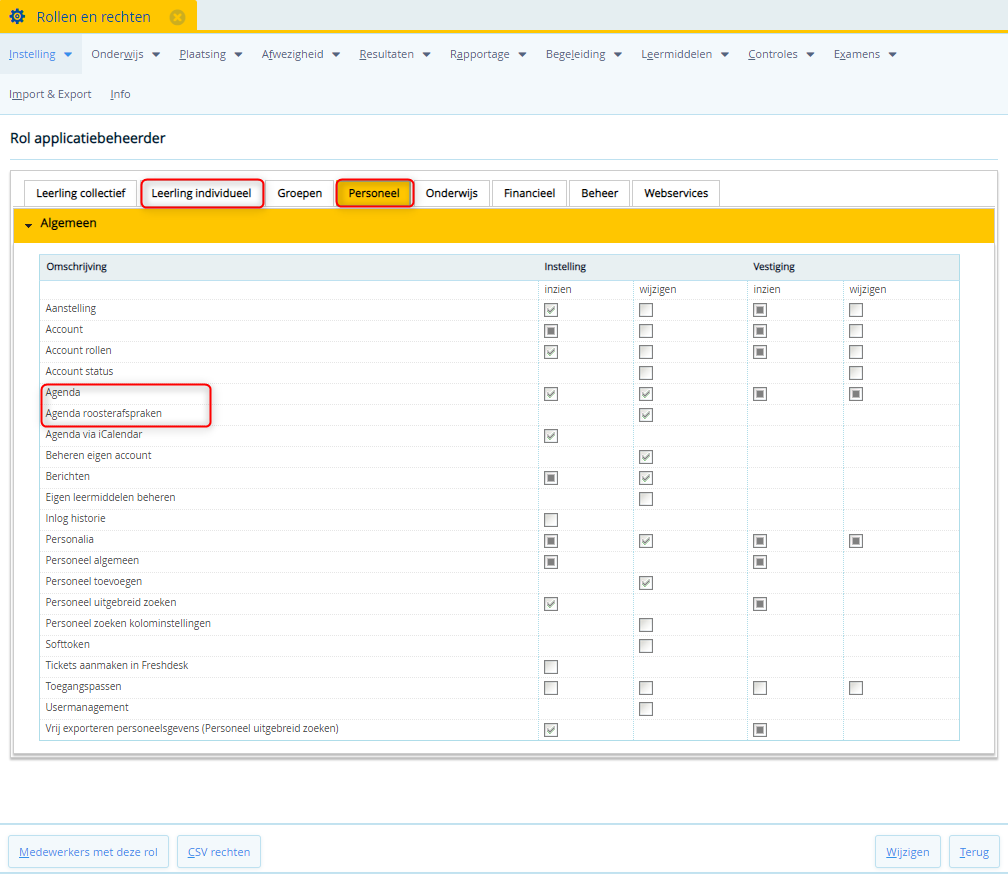Switch to the Onderwijs rights tab

(451, 194)
